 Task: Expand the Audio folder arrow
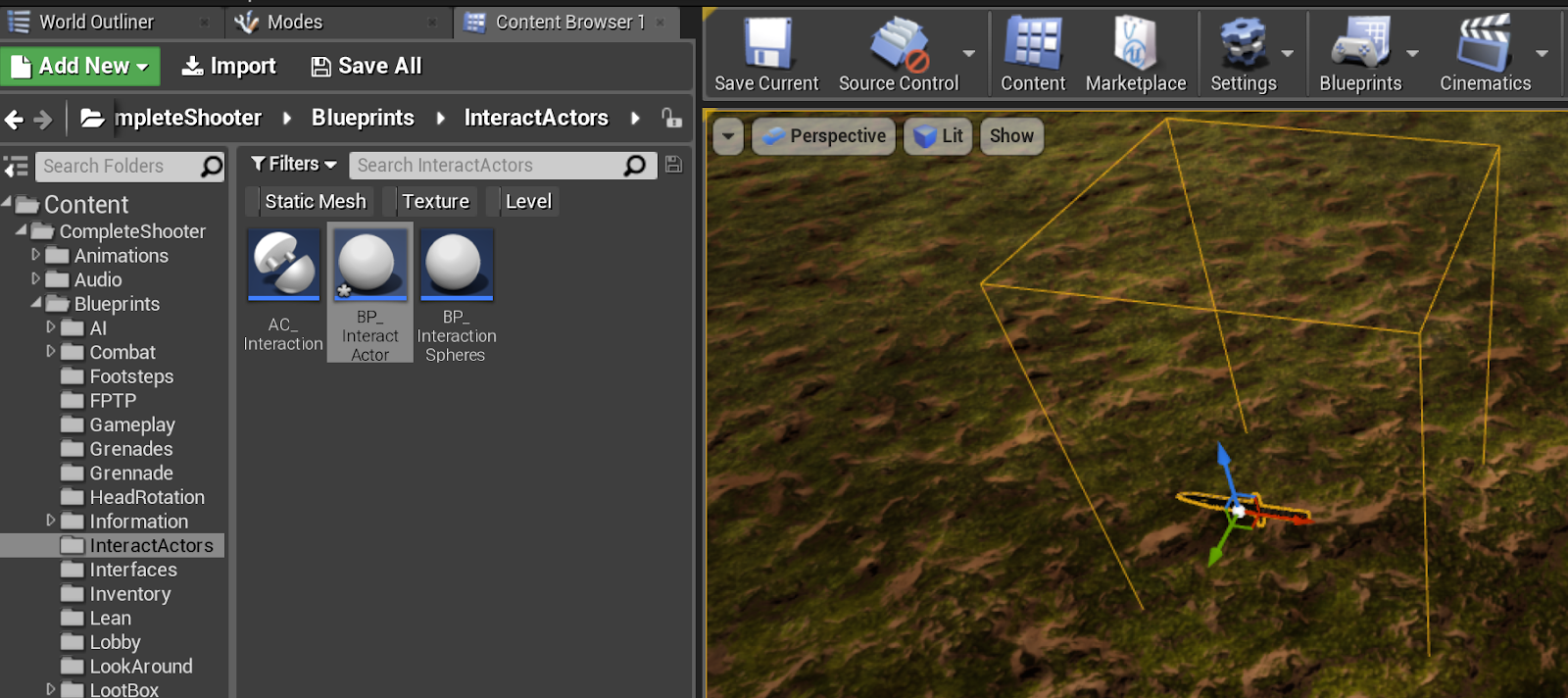(x=36, y=279)
